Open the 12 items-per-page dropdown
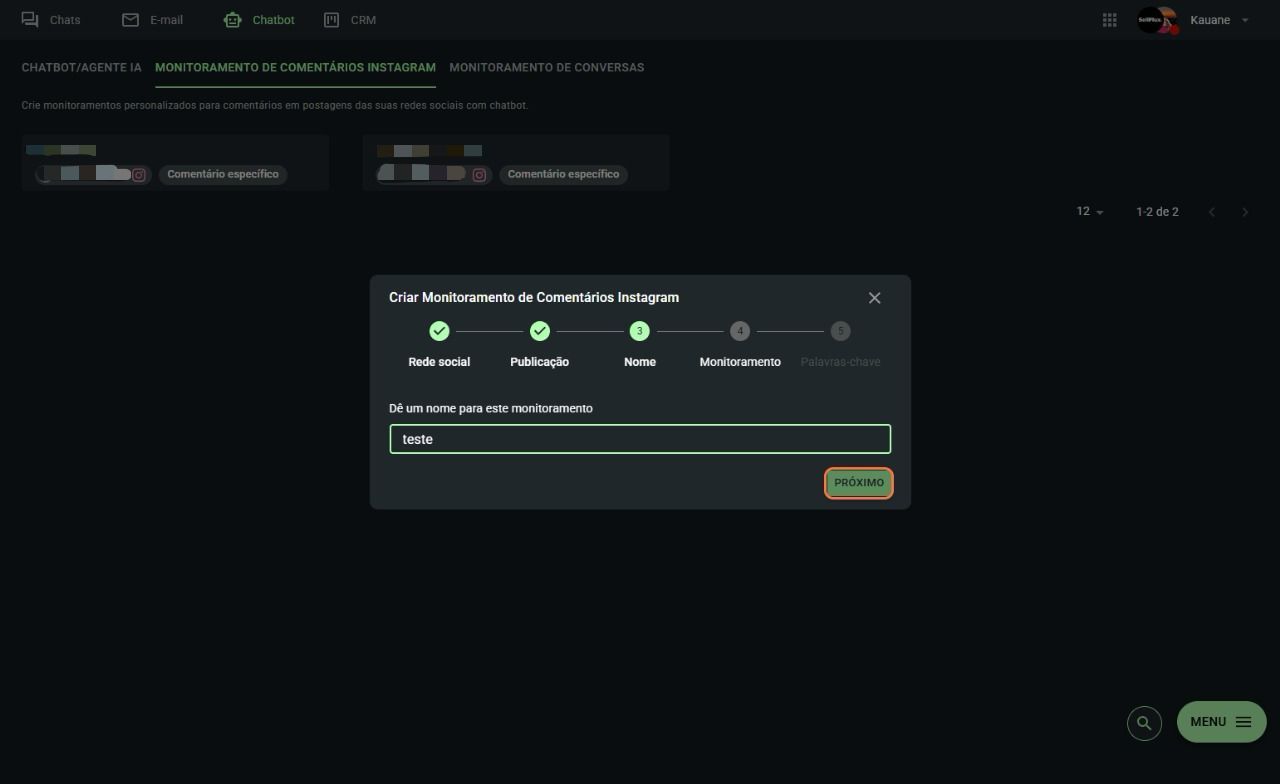The height and width of the screenshot is (784, 1280). (1090, 212)
